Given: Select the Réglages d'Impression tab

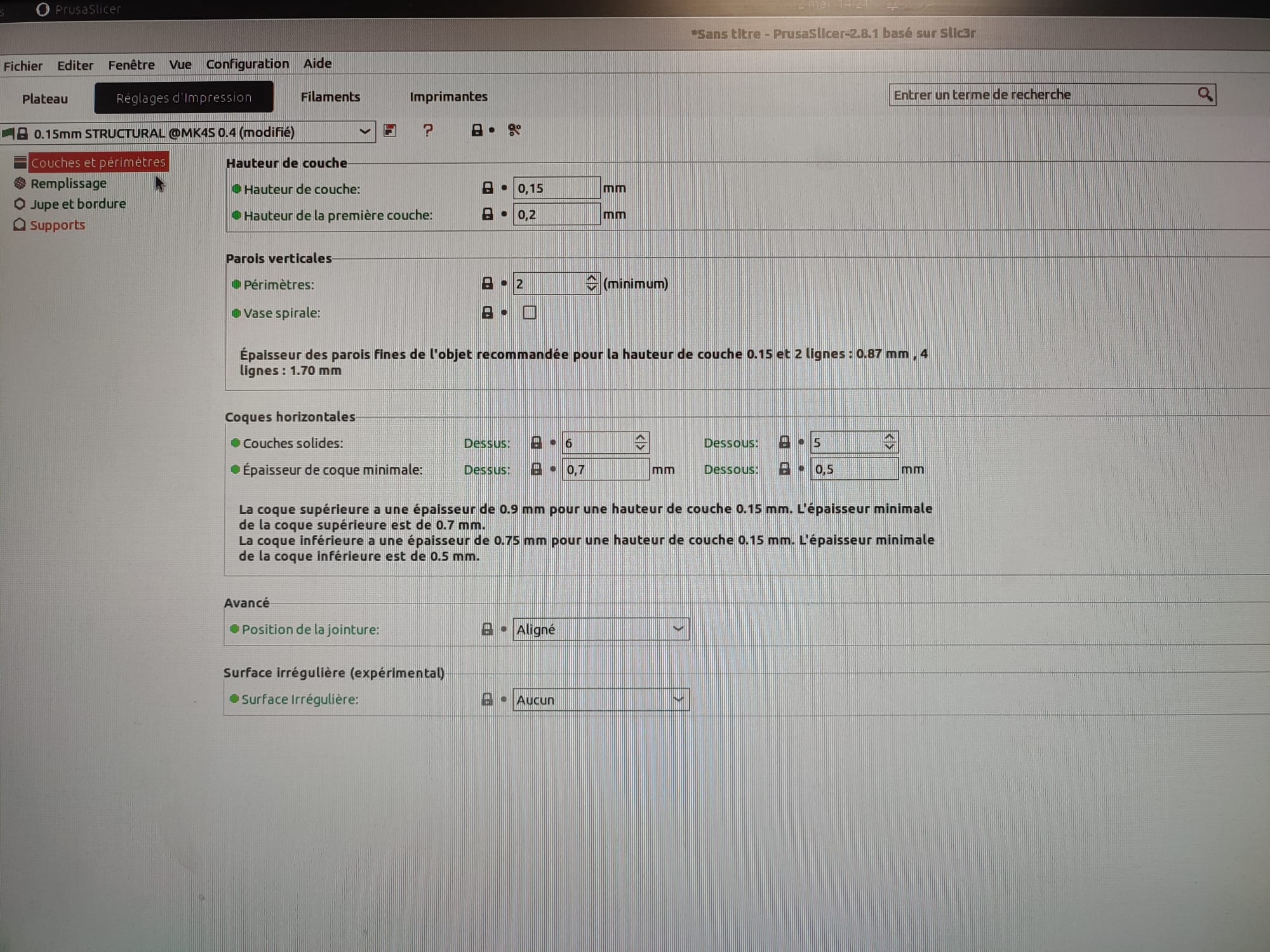Looking at the screenshot, I should (x=184, y=97).
